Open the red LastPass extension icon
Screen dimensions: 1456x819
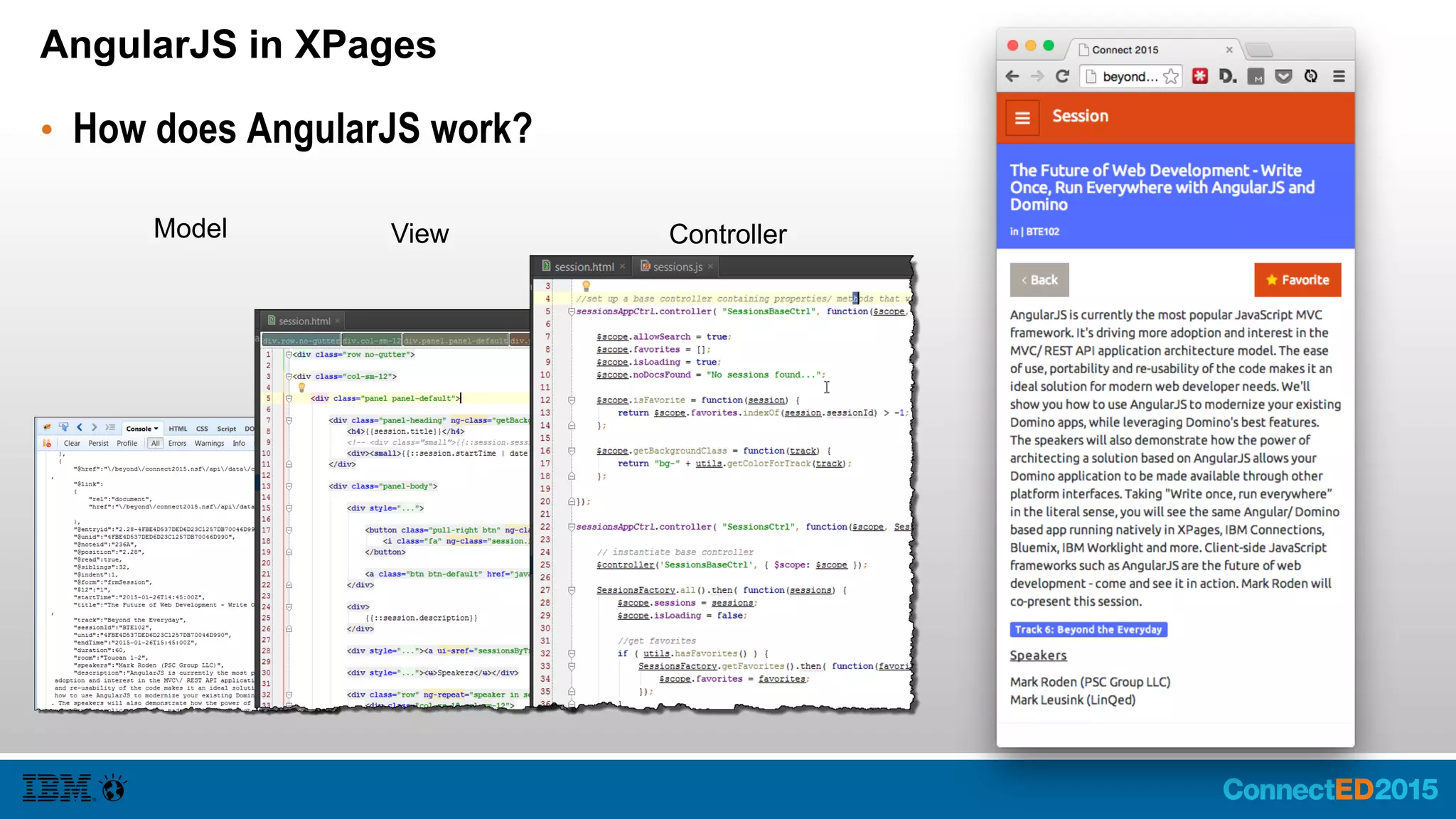click(1200, 76)
